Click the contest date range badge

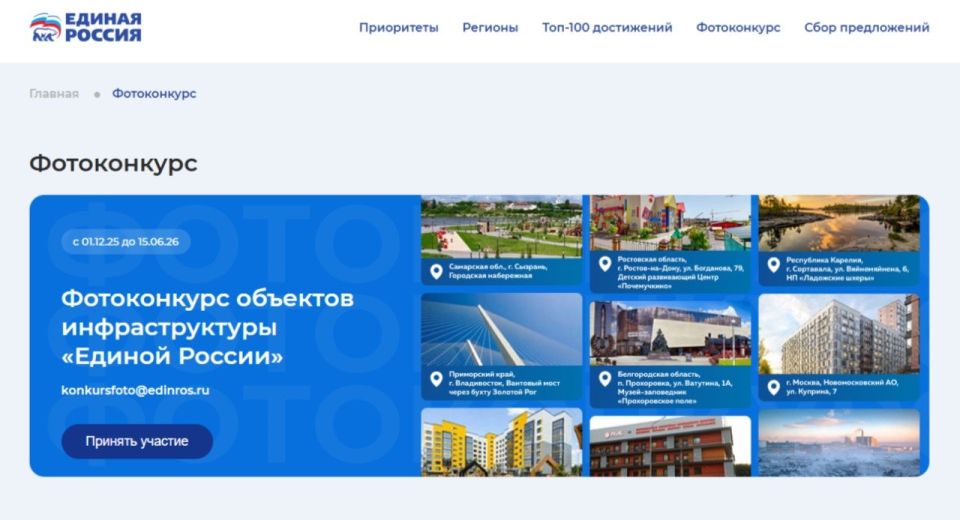pos(126,242)
